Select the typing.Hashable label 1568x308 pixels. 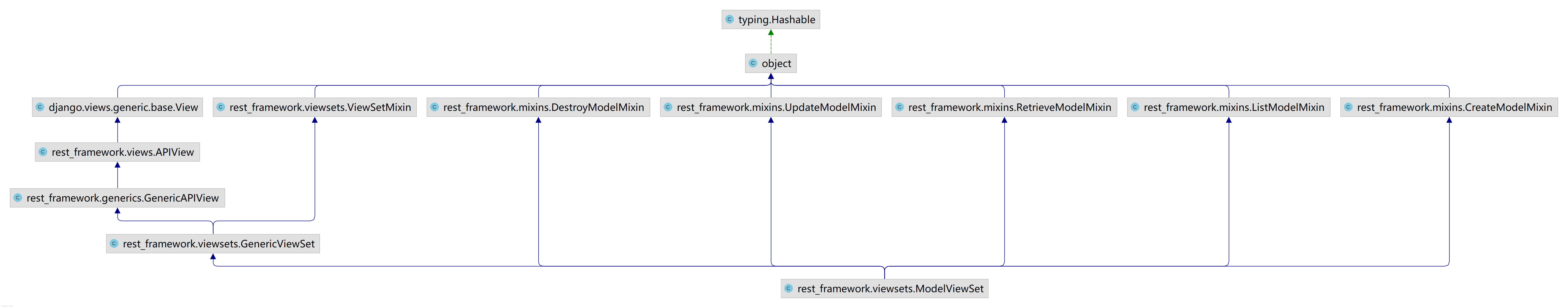(777, 19)
